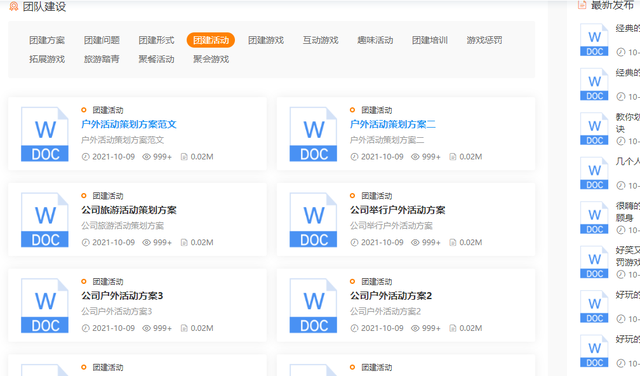Click the views eye icon of 公司旅游活动策划方案
640x376 pixels.
click(146, 243)
